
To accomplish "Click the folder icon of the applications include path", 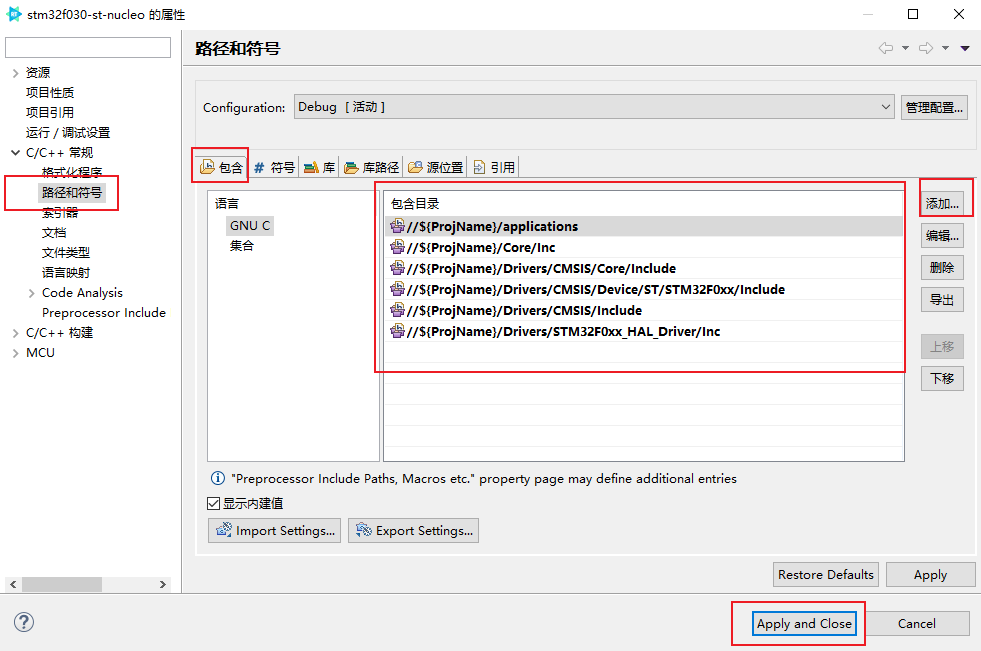I will coord(397,227).
